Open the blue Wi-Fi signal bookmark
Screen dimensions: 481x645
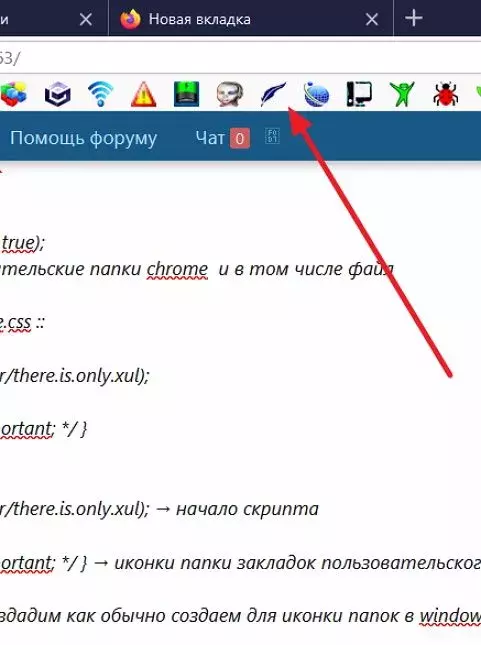click(x=100, y=94)
